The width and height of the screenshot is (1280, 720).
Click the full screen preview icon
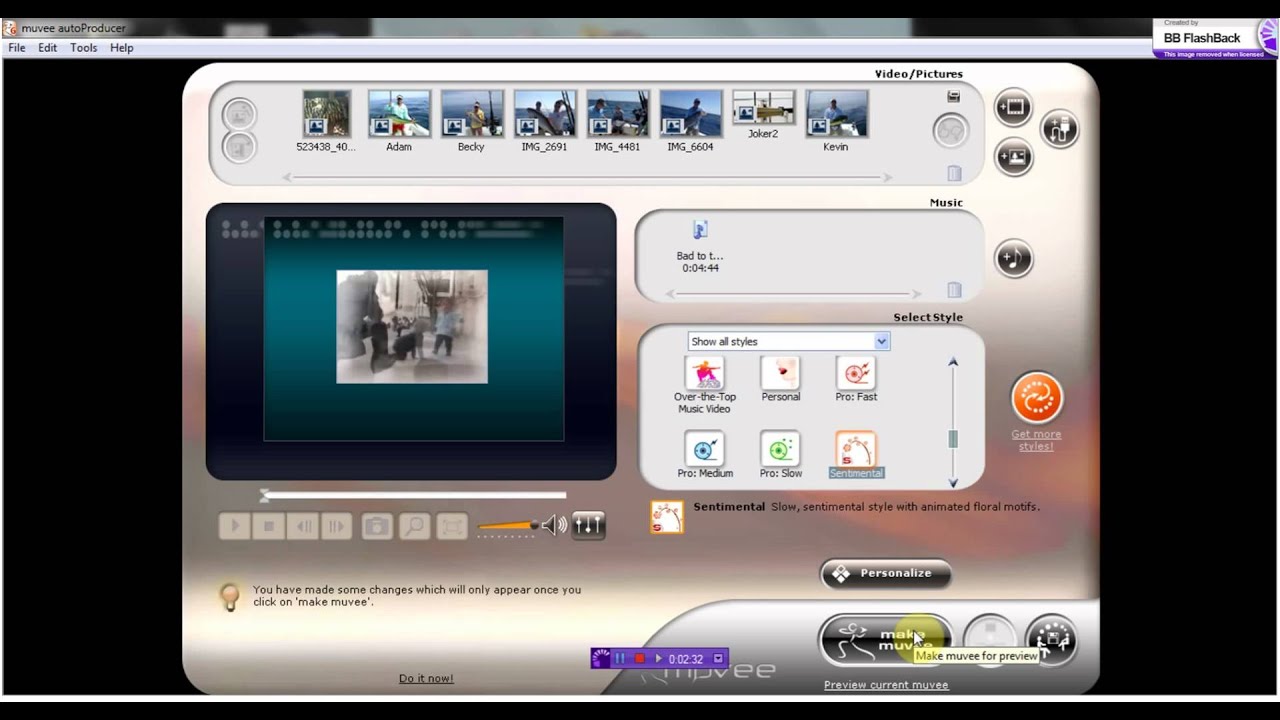(452, 526)
